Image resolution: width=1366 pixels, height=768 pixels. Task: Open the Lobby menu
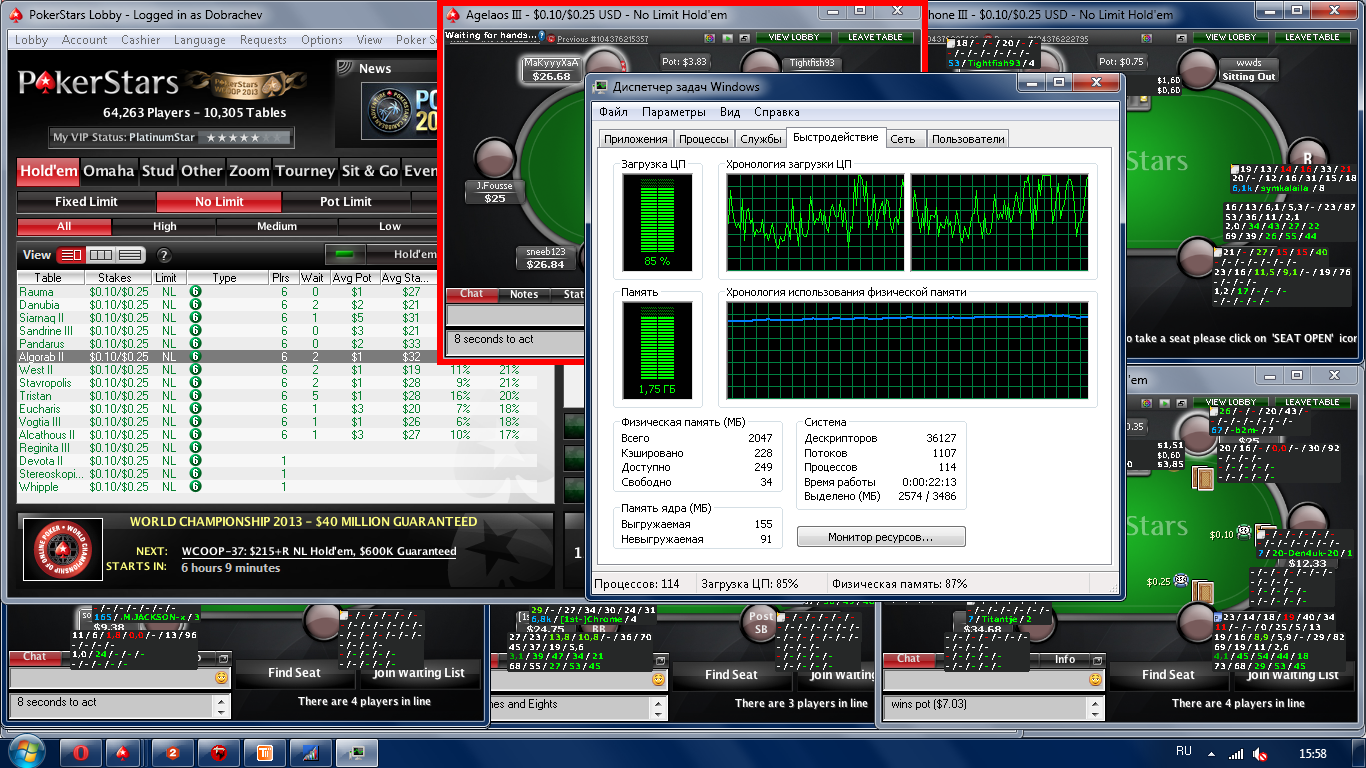(32, 40)
